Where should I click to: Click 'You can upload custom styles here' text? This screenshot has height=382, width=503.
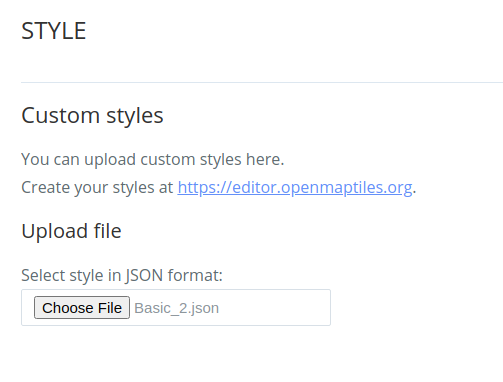pos(153,159)
